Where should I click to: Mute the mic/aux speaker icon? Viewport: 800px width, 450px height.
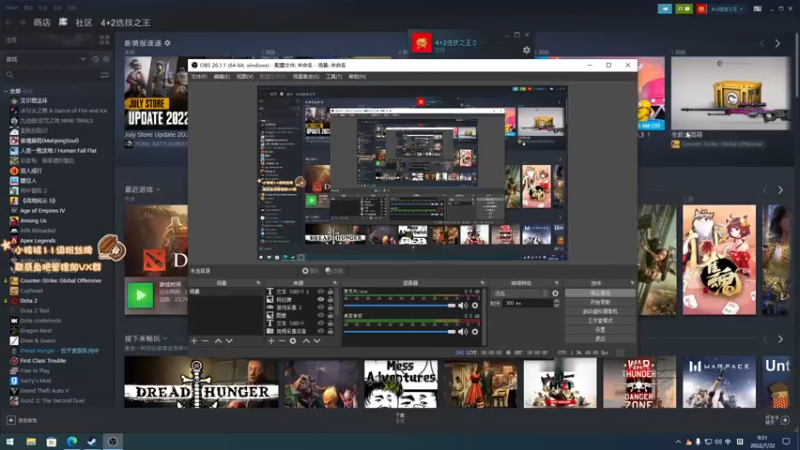point(462,306)
